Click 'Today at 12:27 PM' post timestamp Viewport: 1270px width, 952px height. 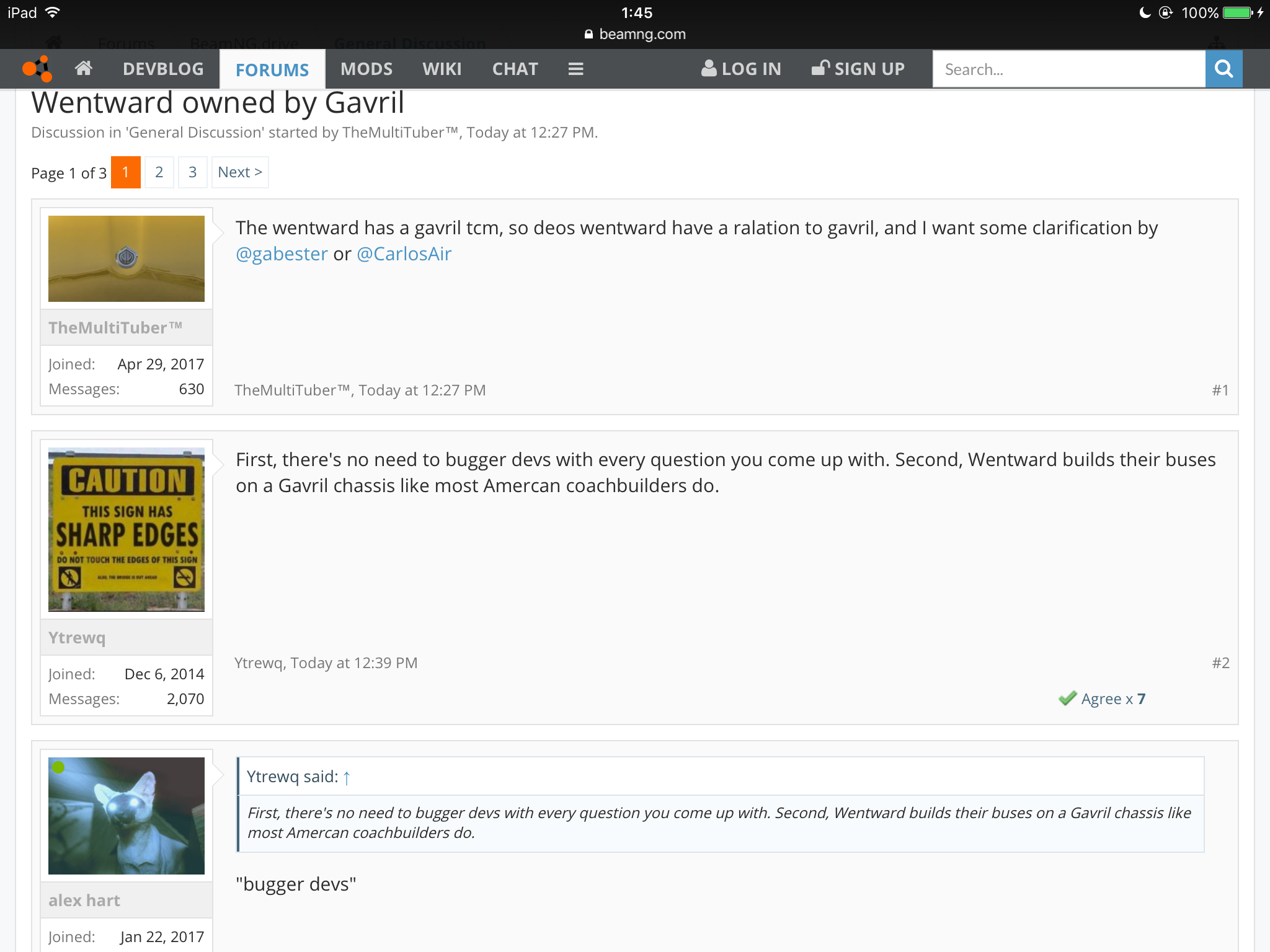(422, 390)
